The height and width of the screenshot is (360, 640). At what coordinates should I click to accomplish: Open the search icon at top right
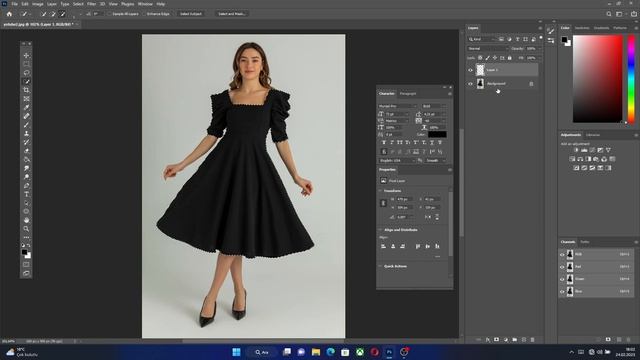[609, 14]
